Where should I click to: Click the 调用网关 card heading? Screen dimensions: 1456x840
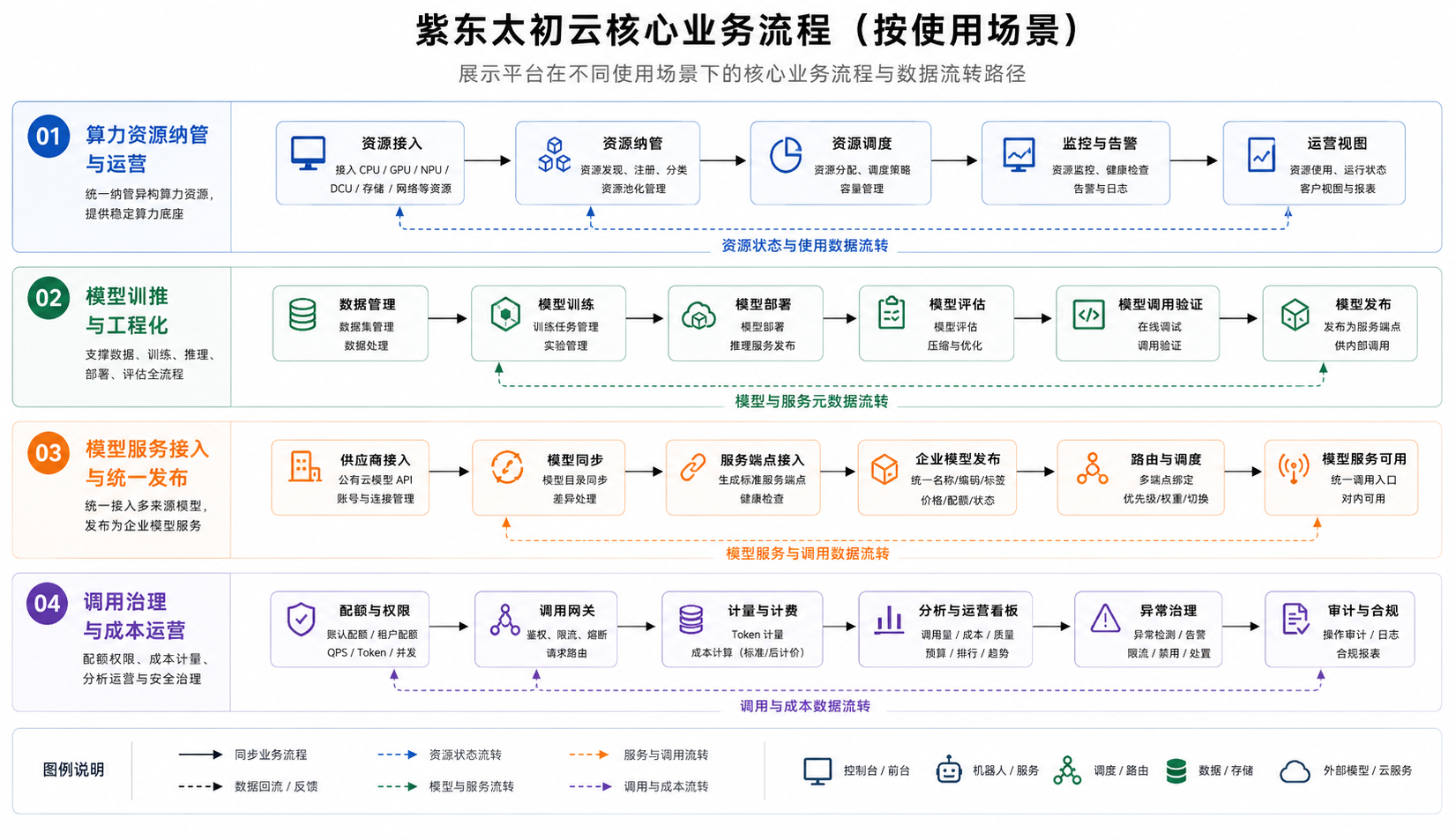pos(567,610)
